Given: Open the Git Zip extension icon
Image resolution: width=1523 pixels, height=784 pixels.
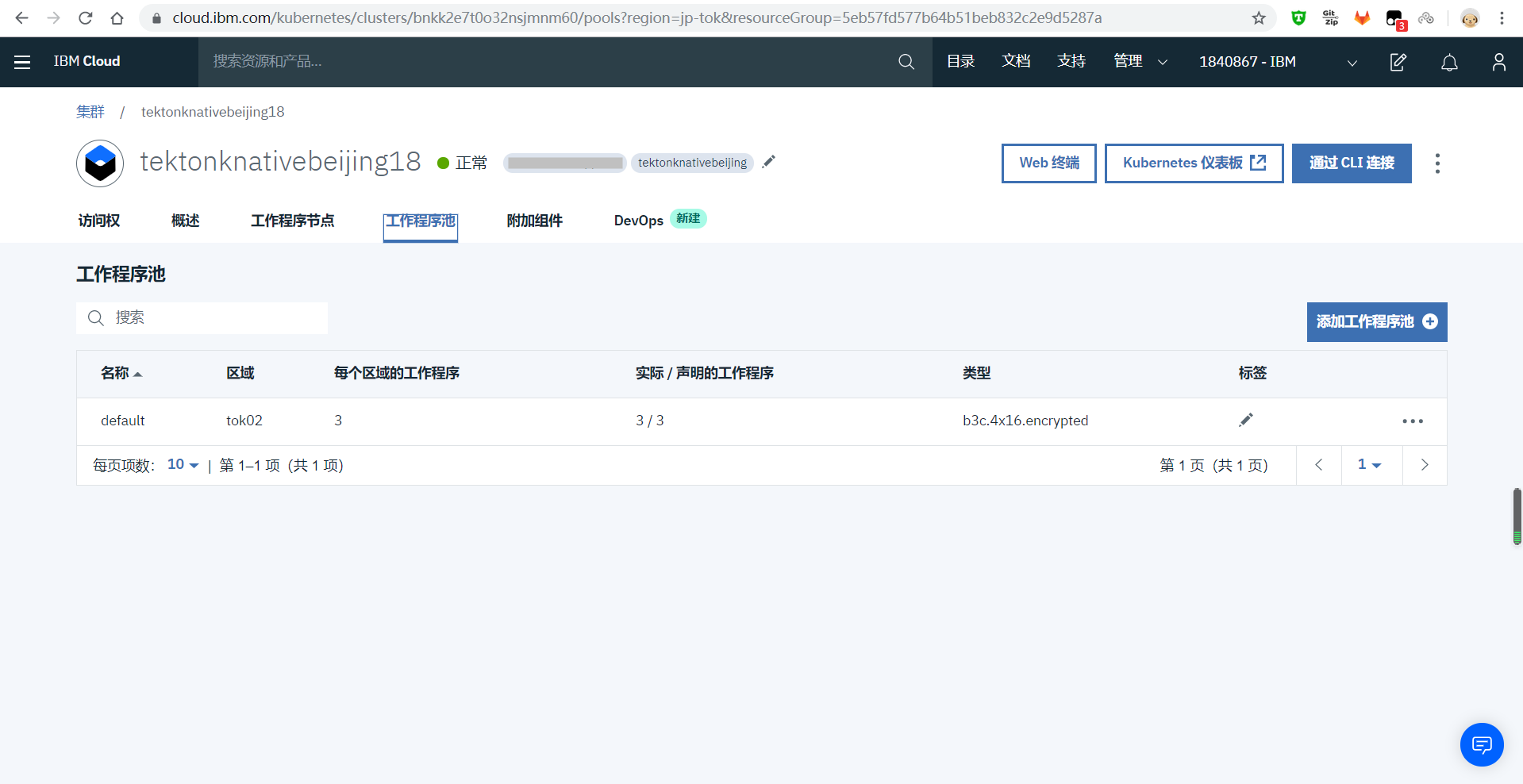Looking at the screenshot, I should (x=1330, y=17).
